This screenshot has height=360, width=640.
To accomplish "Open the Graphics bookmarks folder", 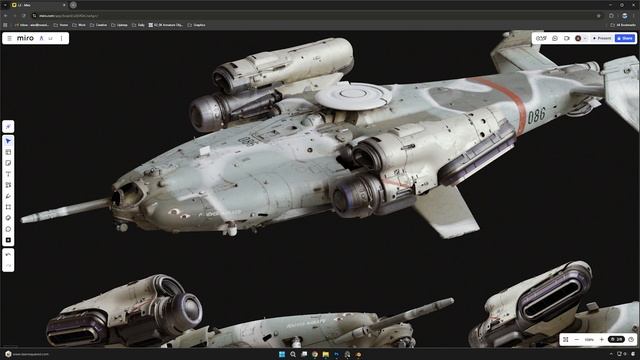I will point(196,25).
